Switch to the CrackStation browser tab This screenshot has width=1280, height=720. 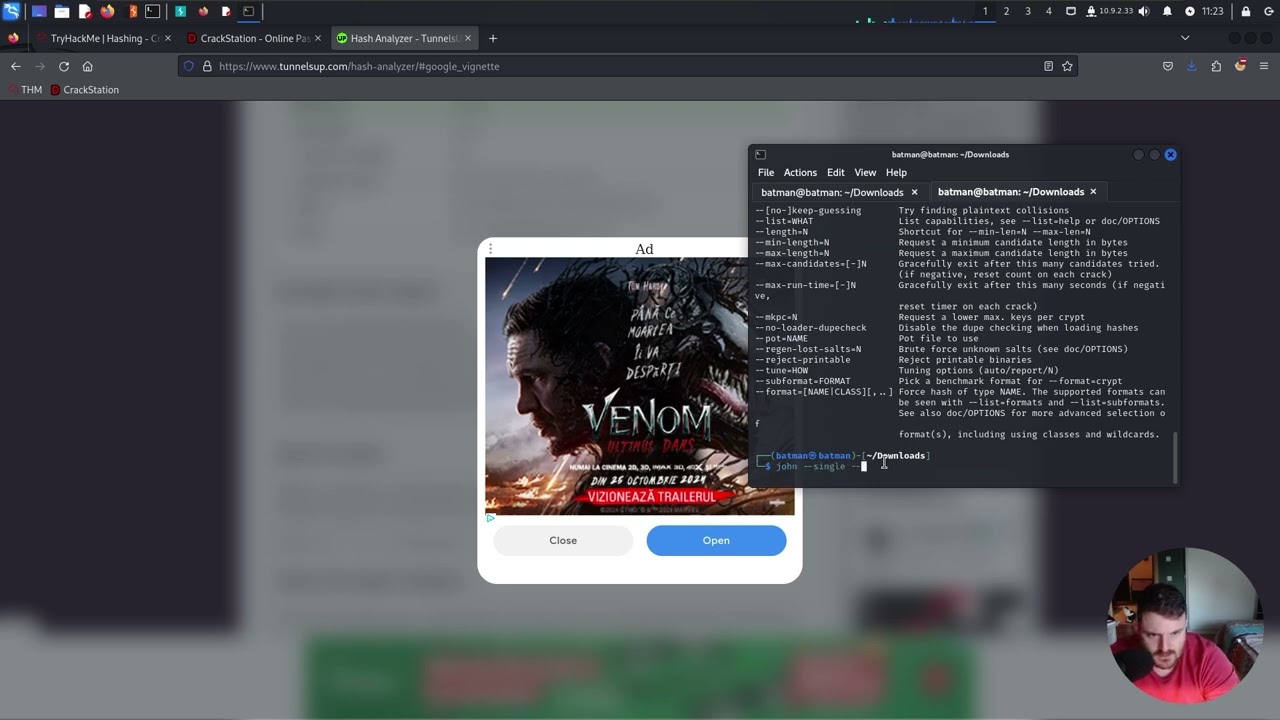(254, 38)
